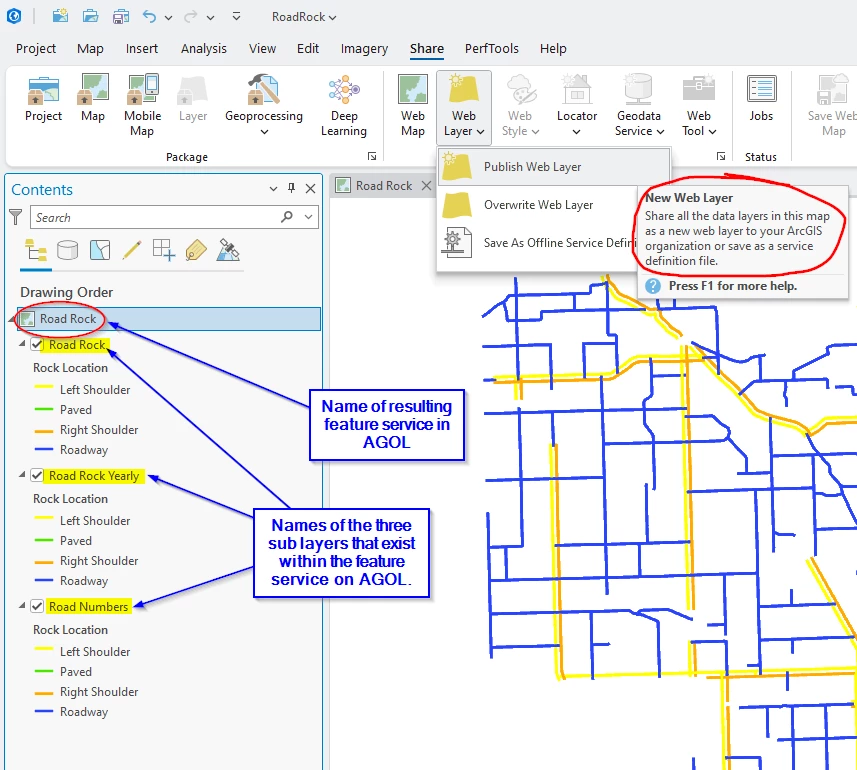Switch to the Imagery ribbon tab
The height and width of the screenshot is (770, 857).
pyautogui.click(x=364, y=49)
